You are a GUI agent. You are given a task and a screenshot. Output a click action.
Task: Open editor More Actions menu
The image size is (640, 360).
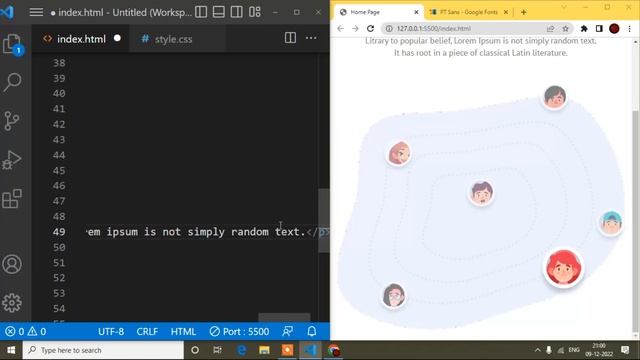(311, 38)
